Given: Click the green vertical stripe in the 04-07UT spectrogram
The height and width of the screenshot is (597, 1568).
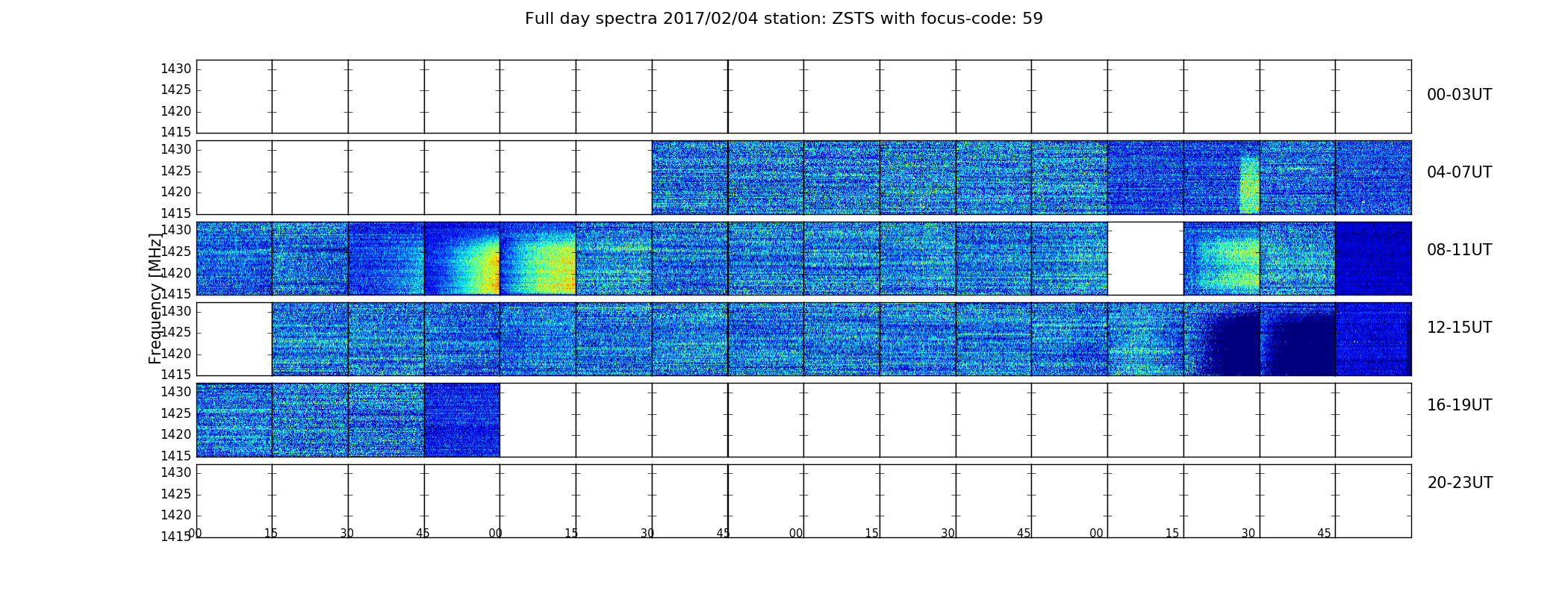Looking at the screenshot, I should (1249, 184).
